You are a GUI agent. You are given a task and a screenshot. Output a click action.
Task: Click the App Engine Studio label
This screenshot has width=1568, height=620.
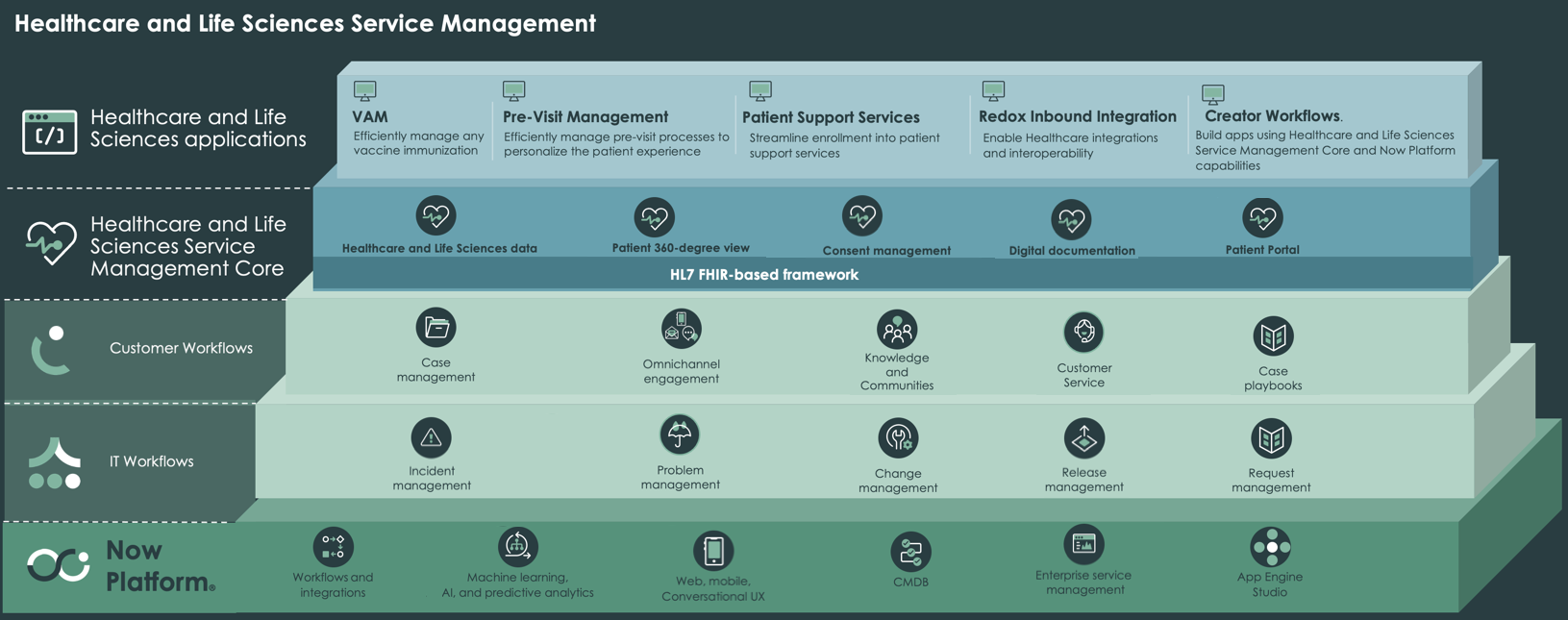[1270, 584]
